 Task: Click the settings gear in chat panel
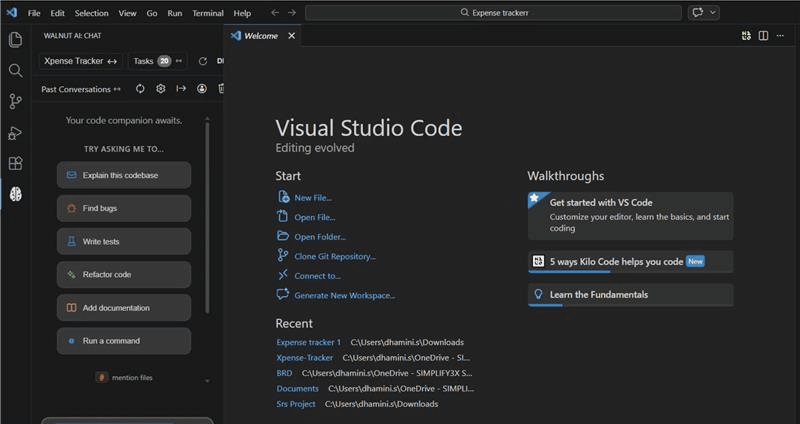point(160,89)
